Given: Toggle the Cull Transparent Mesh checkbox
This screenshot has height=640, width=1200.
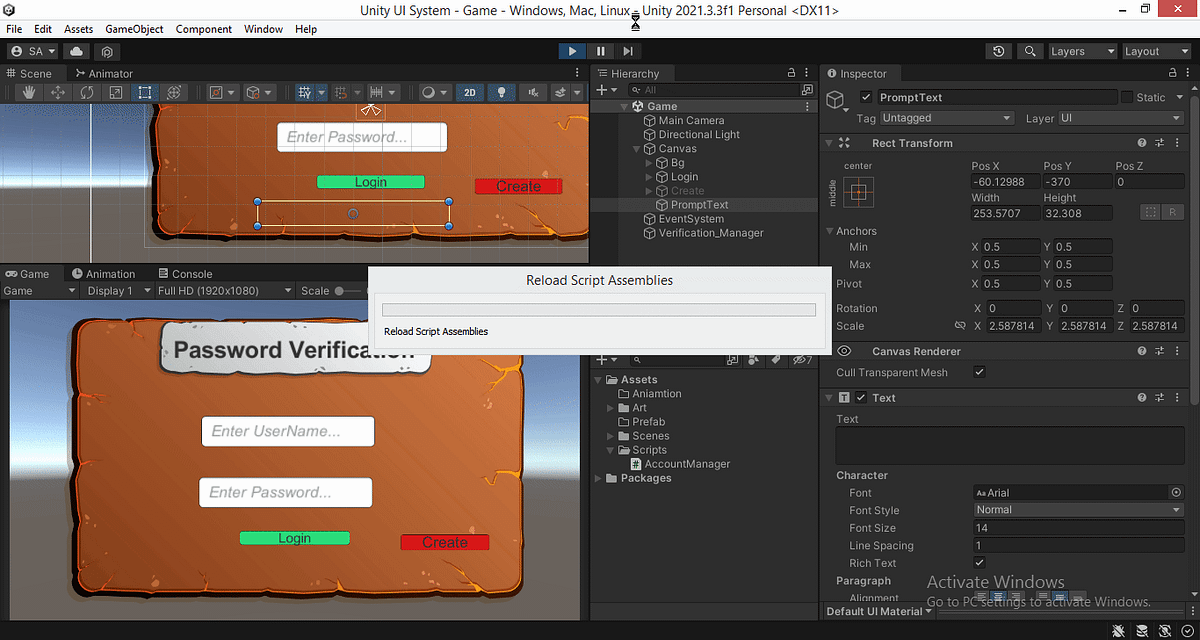Looking at the screenshot, I should 978,371.
